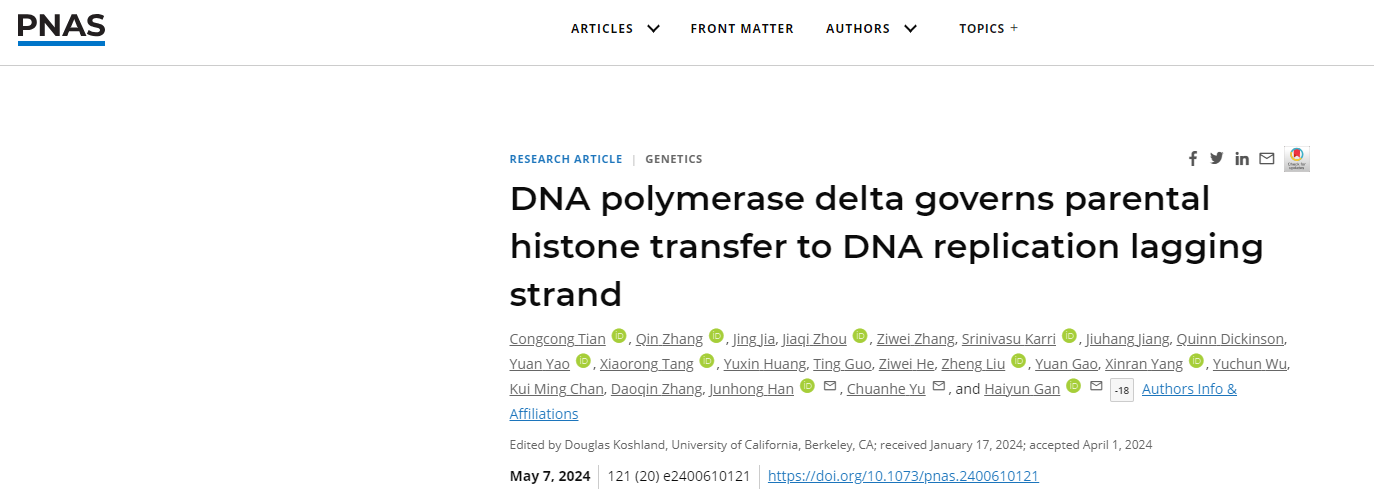Image resolution: width=1374 pixels, height=496 pixels.
Task: Email article via share envelope icon
Action: tap(1267, 158)
